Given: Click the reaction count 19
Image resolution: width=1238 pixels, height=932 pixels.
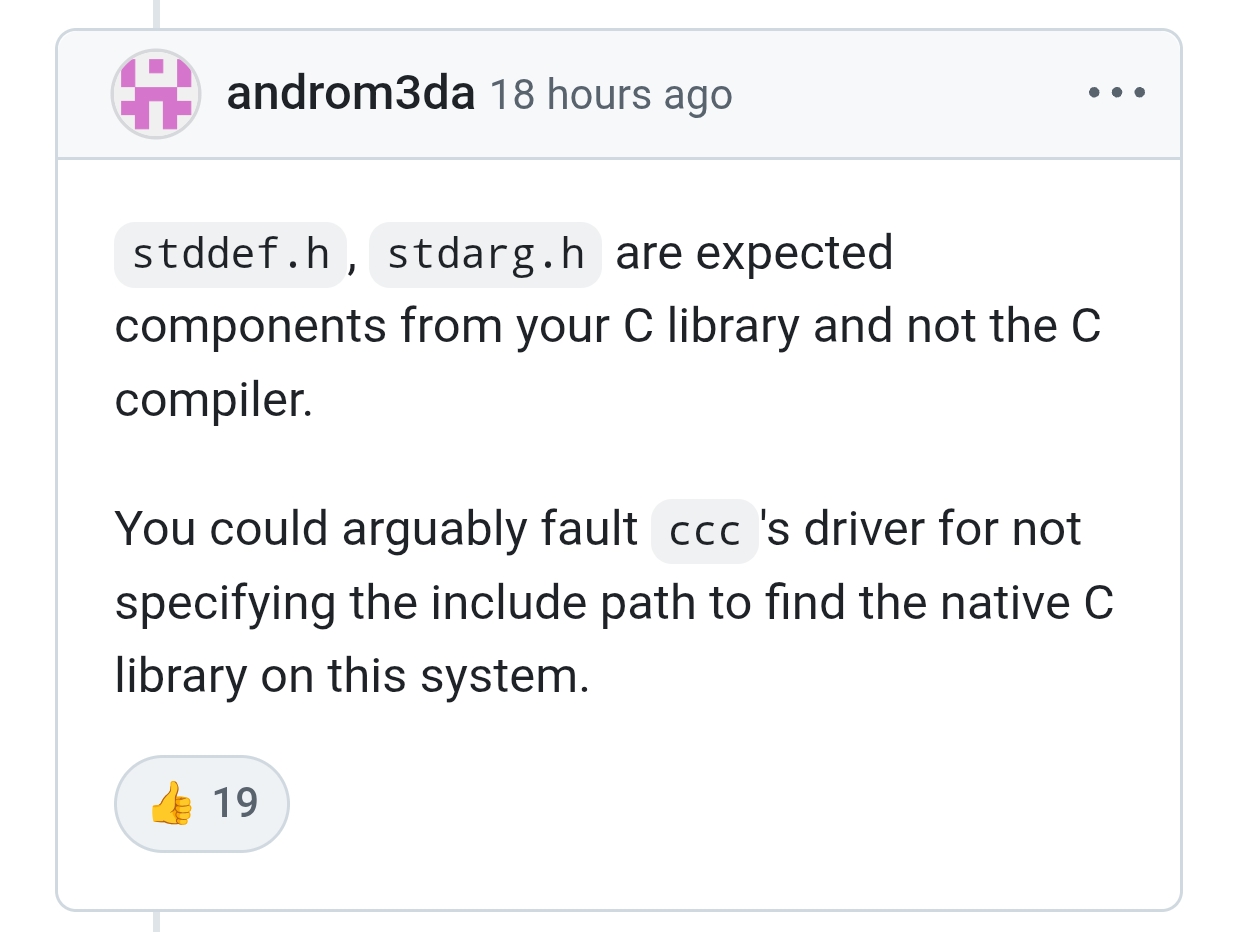Looking at the screenshot, I should pyautogui.click(x=236, y=803).
